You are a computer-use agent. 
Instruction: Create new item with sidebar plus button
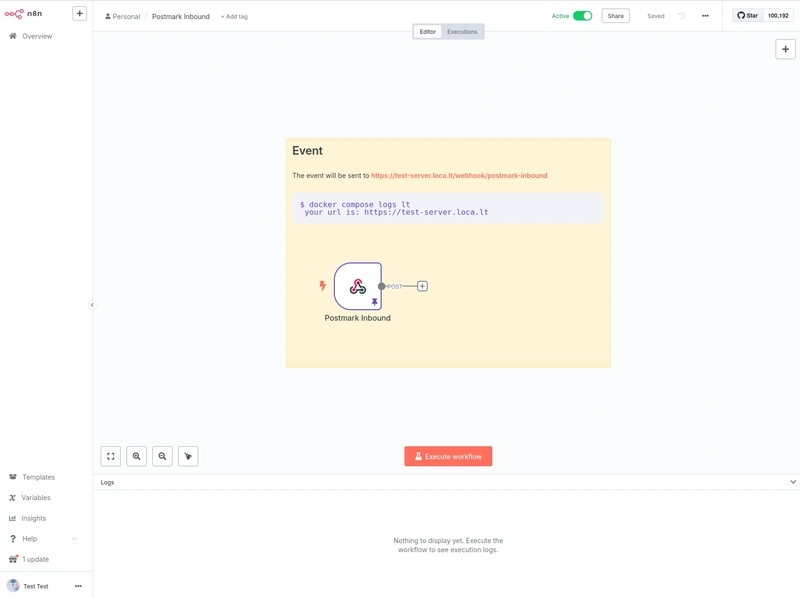click(80, 13)
